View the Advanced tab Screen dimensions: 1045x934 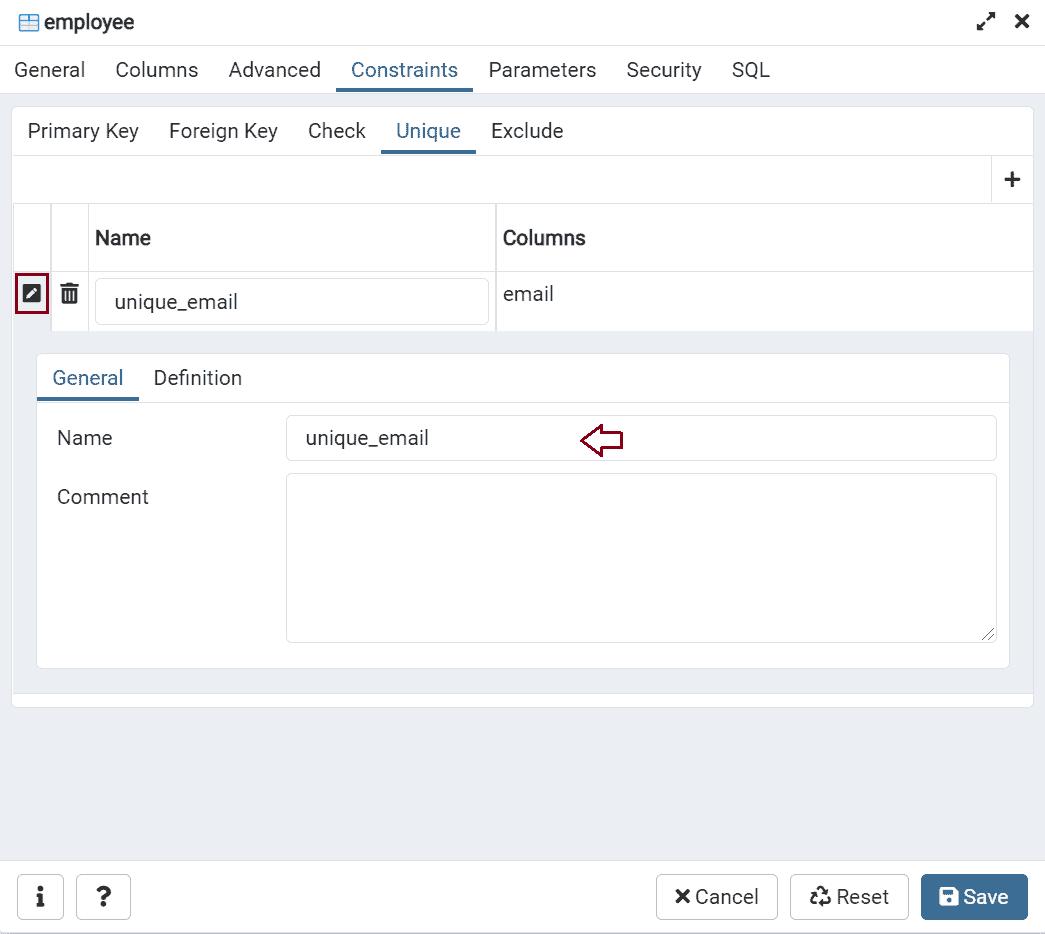[x=273, y=70]
